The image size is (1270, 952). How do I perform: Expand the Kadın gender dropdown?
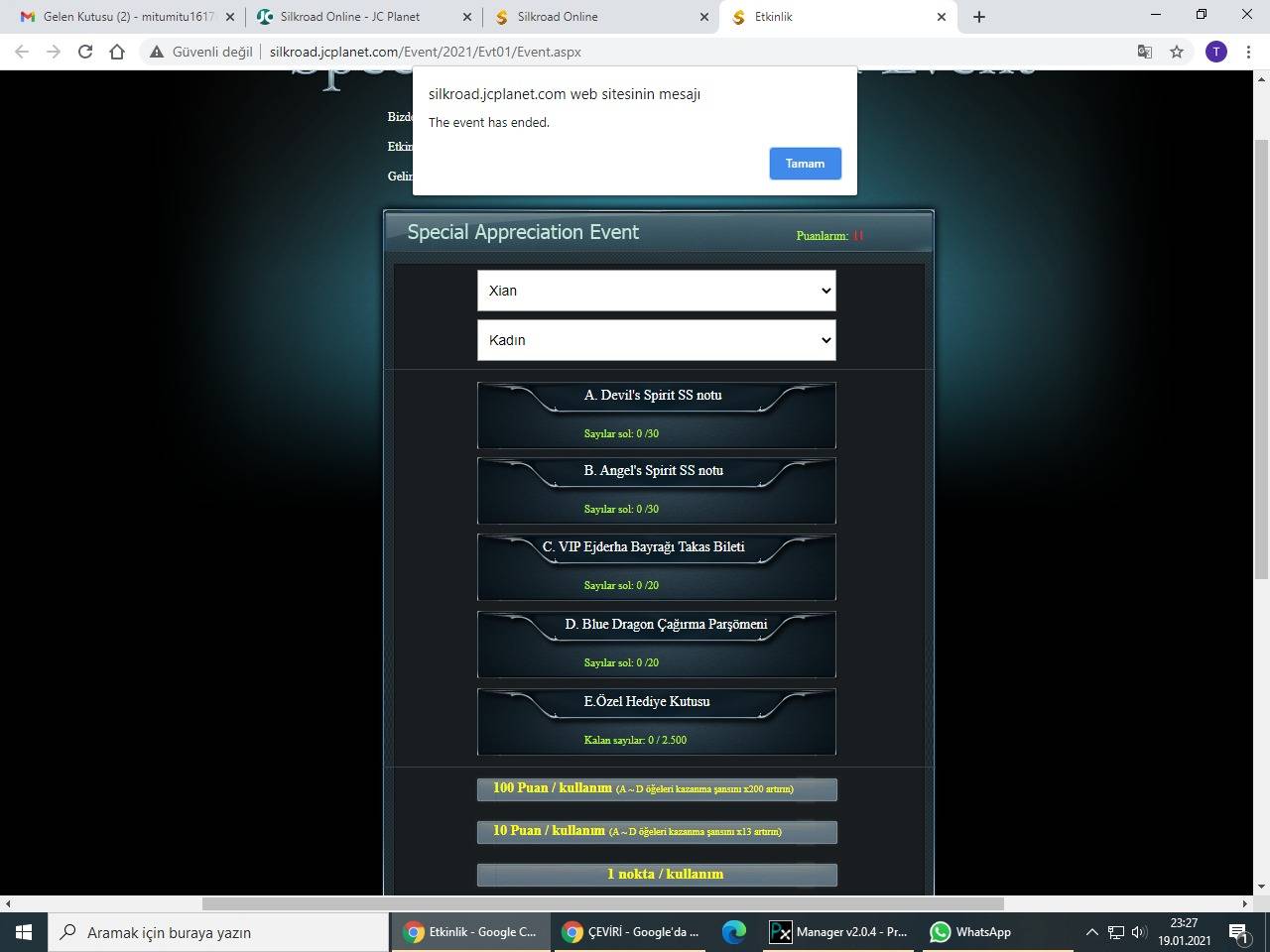point(656,340)
